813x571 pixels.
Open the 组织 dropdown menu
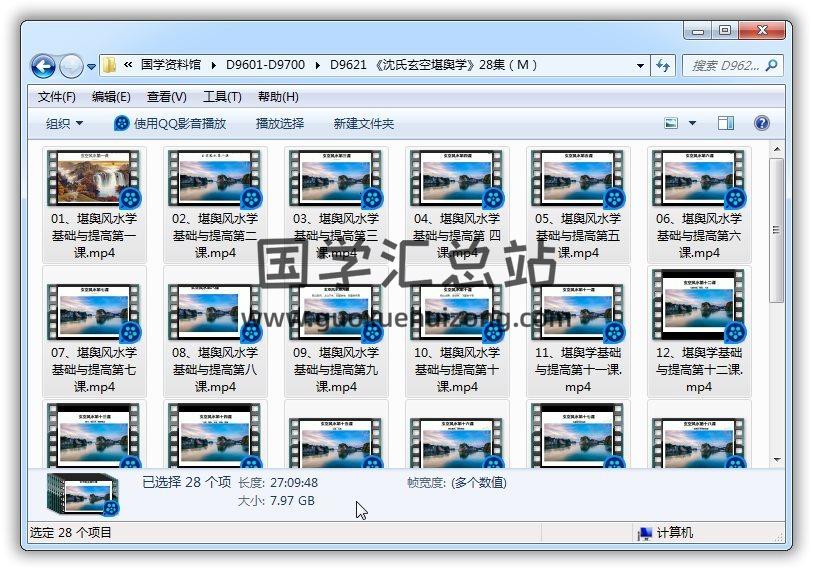coord(64,123)
